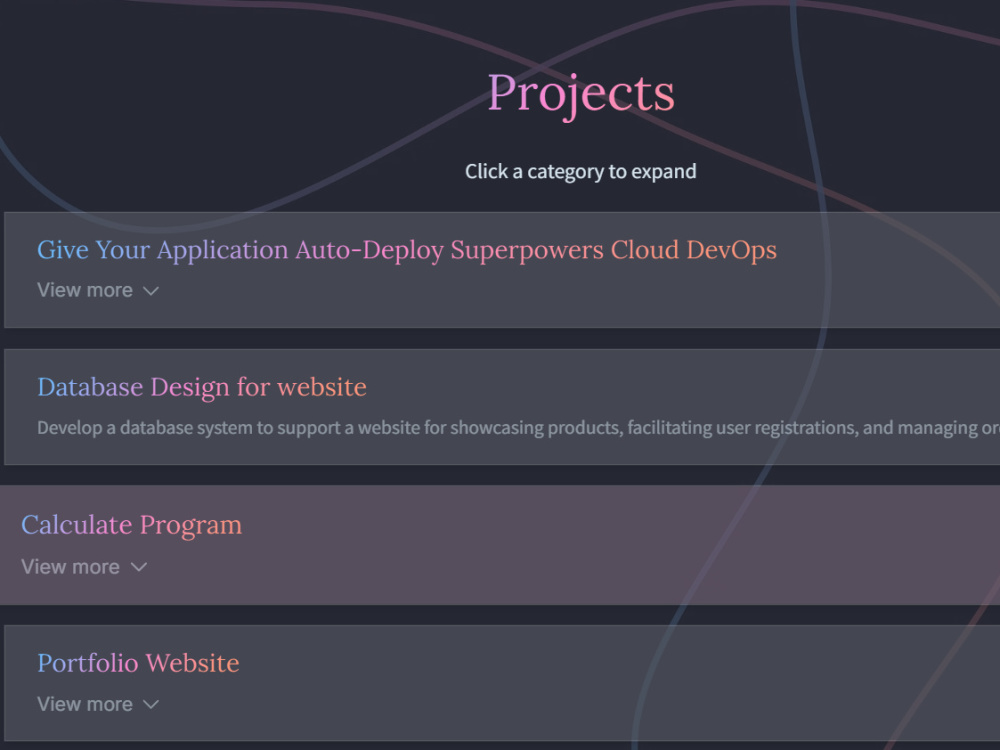Click the 'Develop a database system' description text
This screenshot has width=1000, height=750.
[x=518, y=428]
